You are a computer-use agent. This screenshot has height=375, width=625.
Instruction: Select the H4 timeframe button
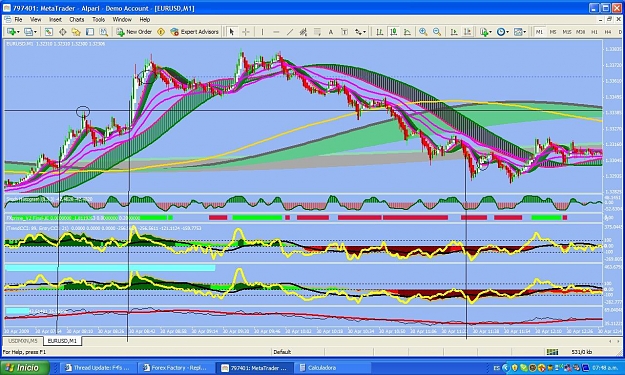(x=608, y=32)
